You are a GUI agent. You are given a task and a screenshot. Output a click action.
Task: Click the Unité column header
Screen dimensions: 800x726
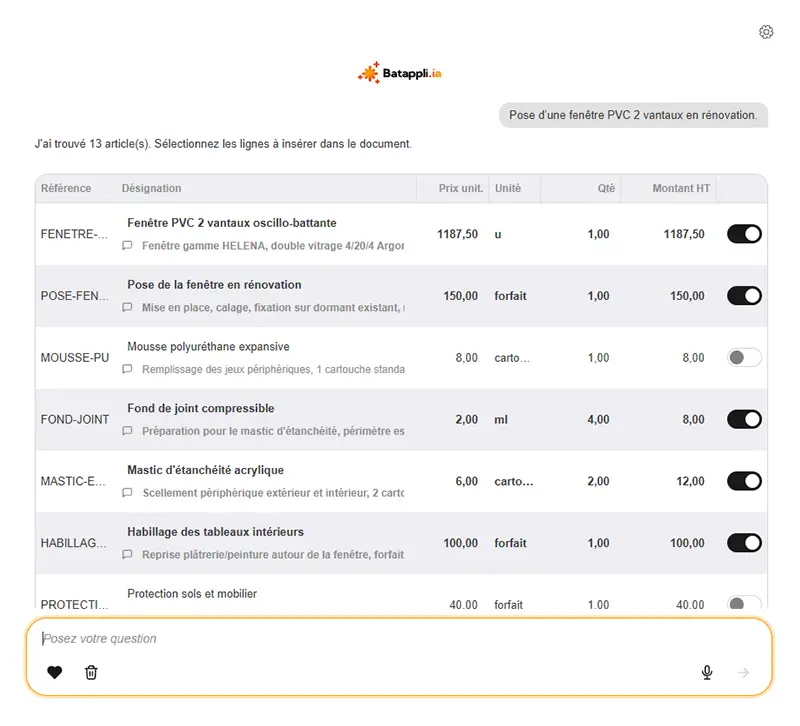click(x=508, y=188)
